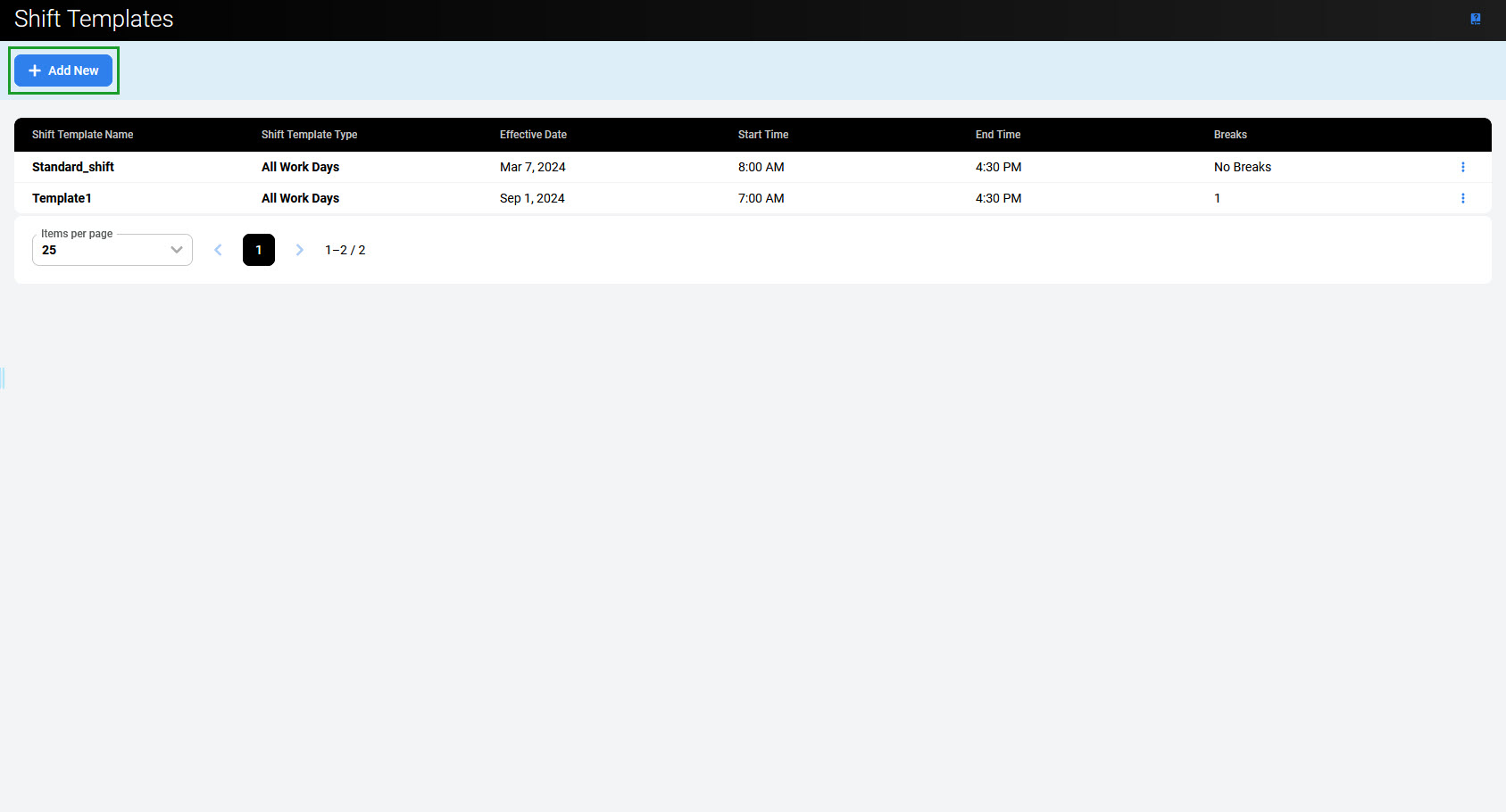
Task: Go to the next page arrow
Action: pos(300,250)
